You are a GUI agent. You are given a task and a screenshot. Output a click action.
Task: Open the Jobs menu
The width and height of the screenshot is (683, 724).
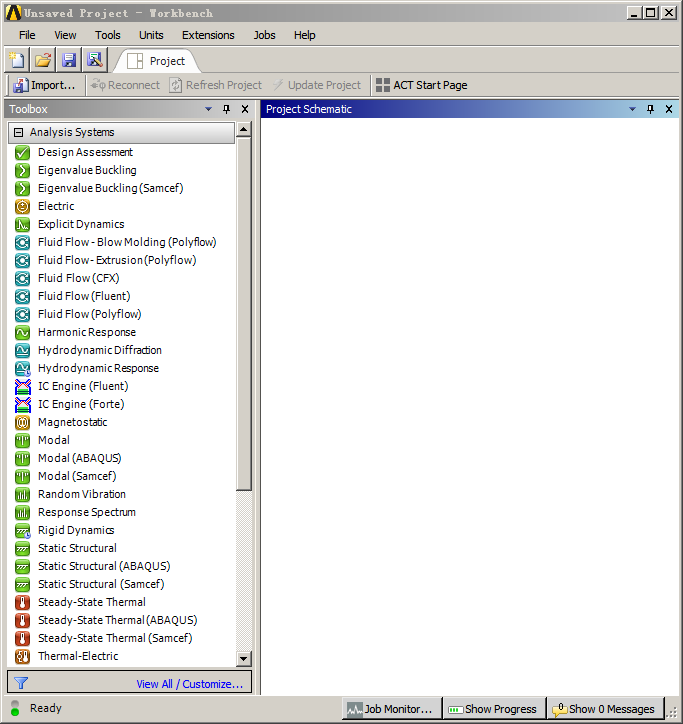[x=264, y=35]
